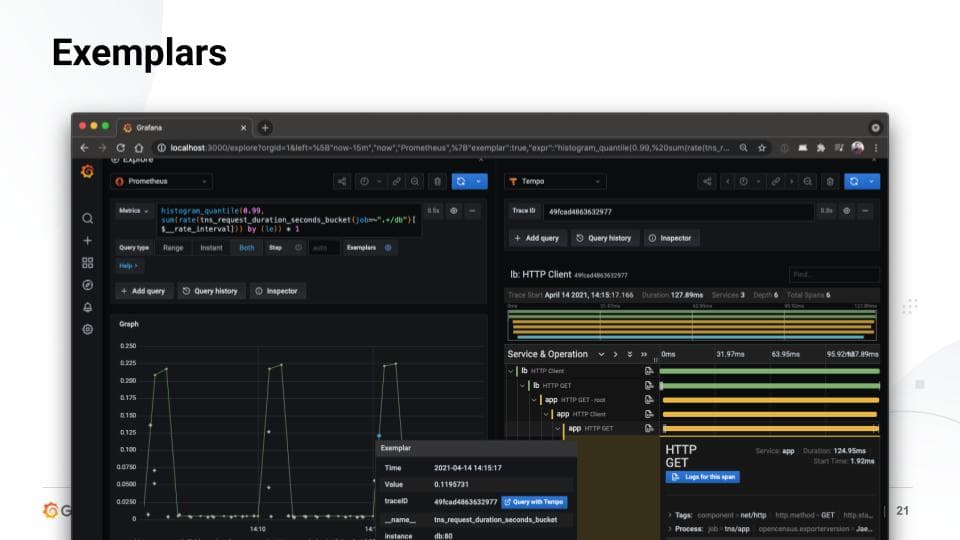Image resolution: width=960 pixels, height=540 pixels.
Task: Open the Prometheus data source dropdown
Action: pos(162,182)
